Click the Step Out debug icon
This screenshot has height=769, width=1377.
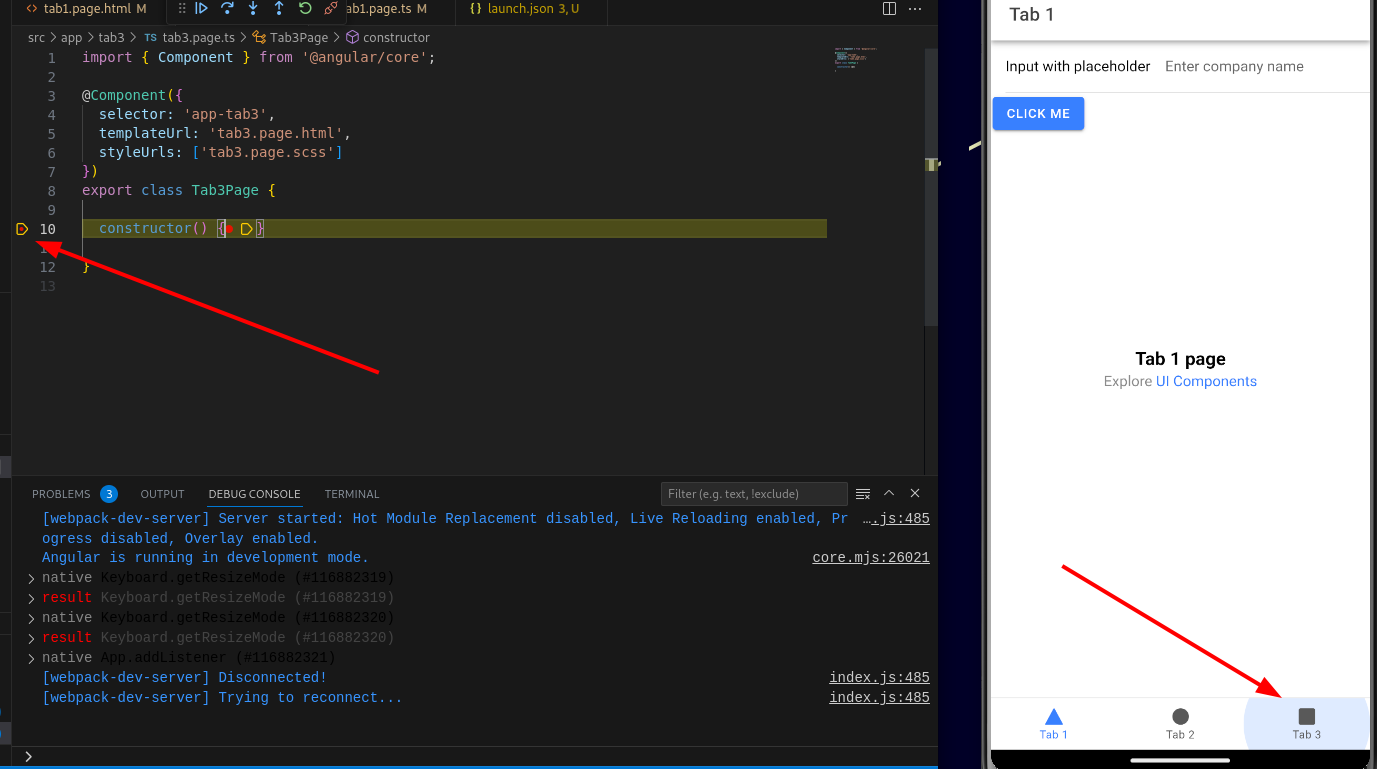coord(279,9)
